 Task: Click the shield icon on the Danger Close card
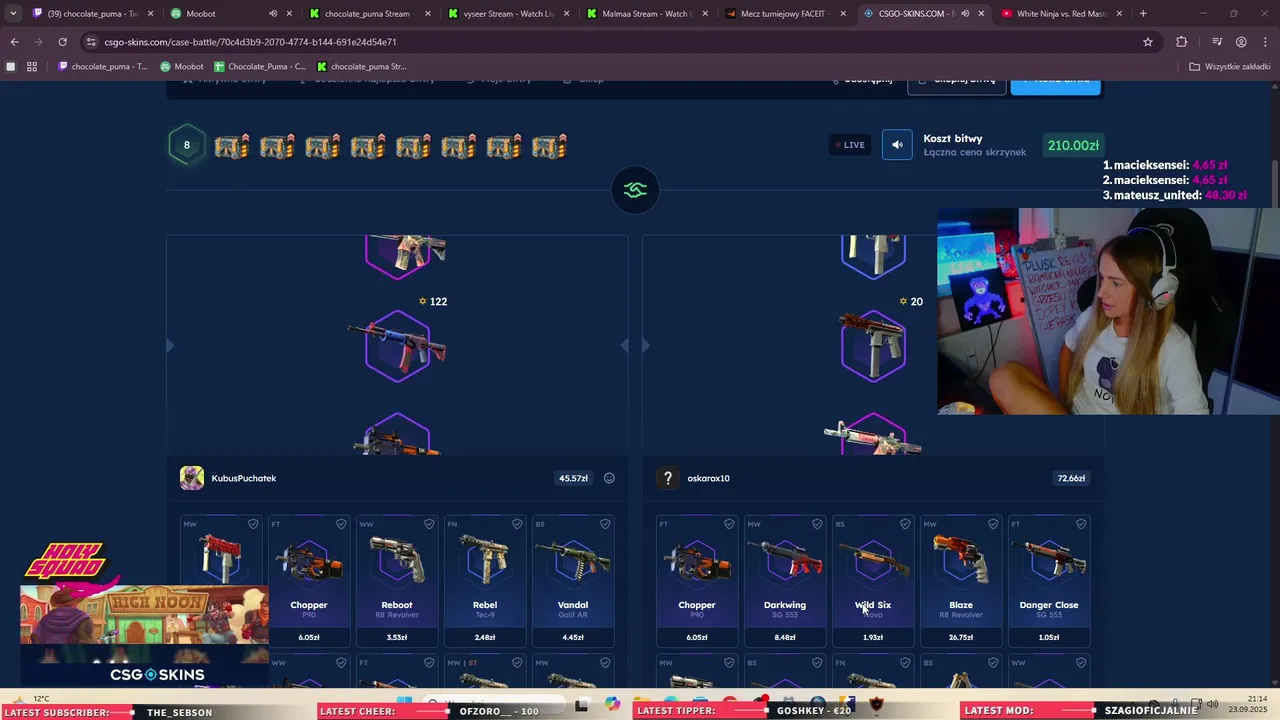(1081, 524)
